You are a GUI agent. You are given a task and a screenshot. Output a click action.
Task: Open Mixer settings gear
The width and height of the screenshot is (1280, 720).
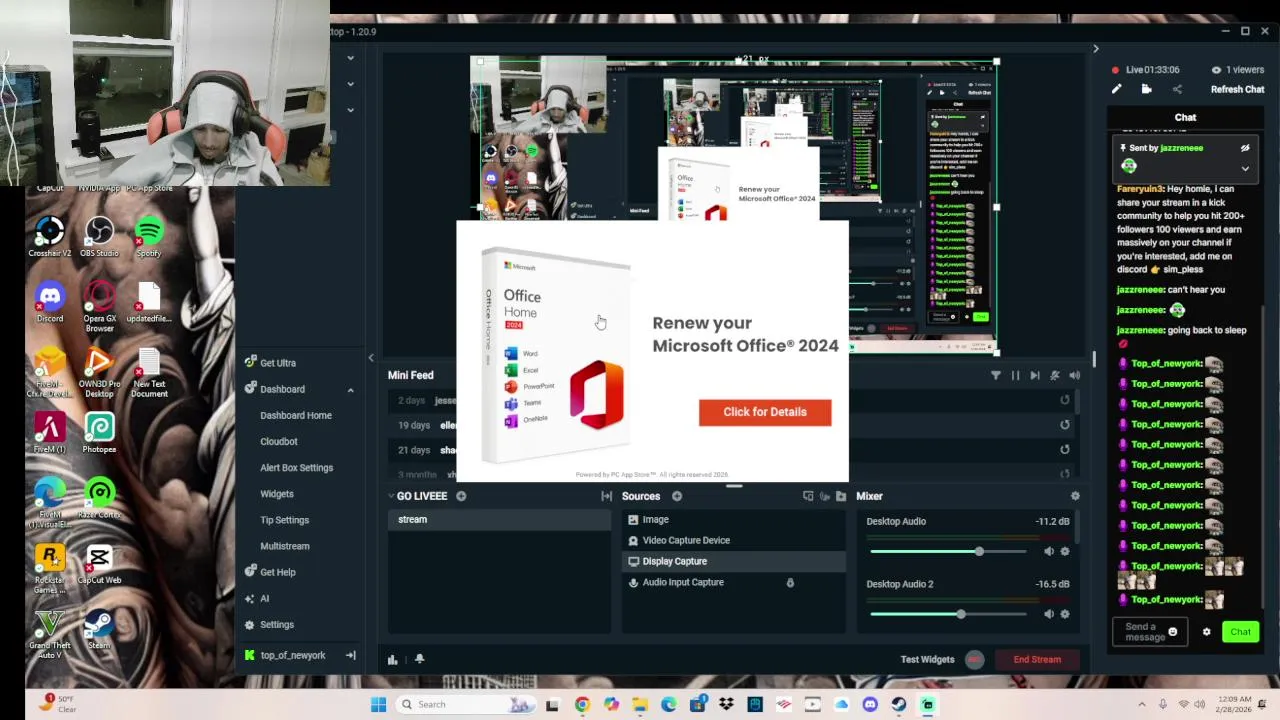tap(1075, 496)
